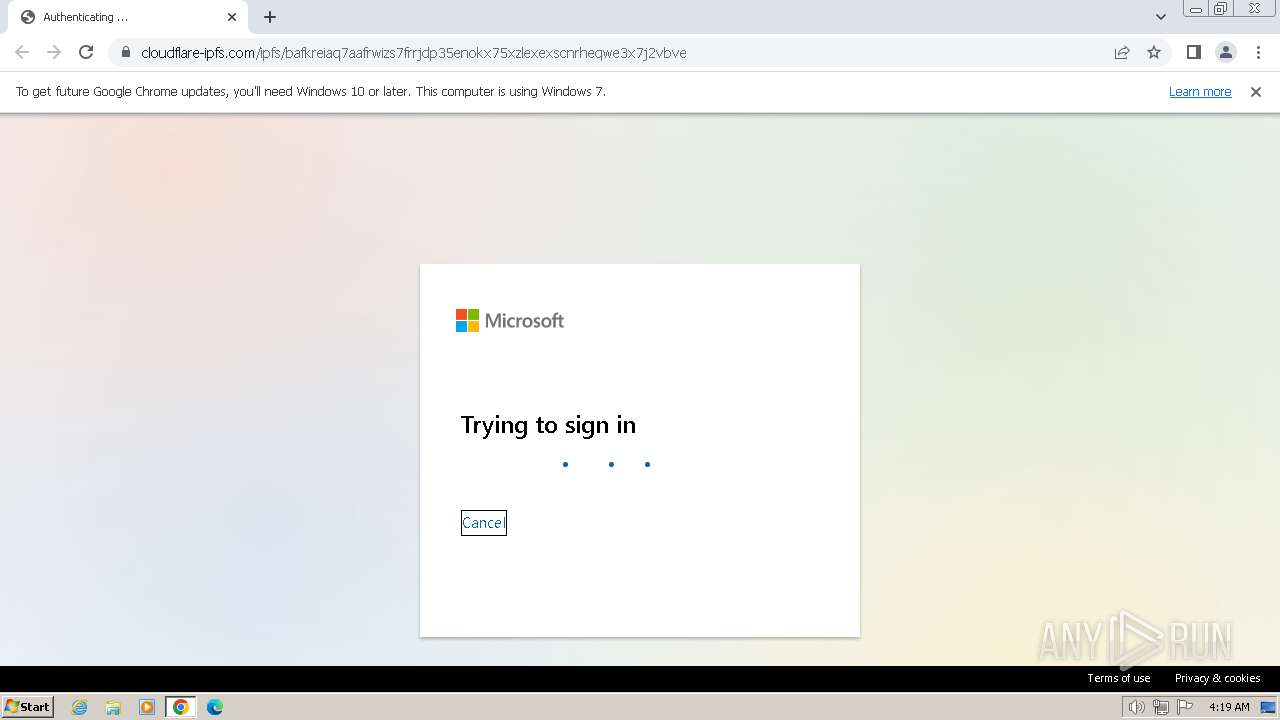Select the Authenticating tab
1280x720 pixels.
point(128,17)
